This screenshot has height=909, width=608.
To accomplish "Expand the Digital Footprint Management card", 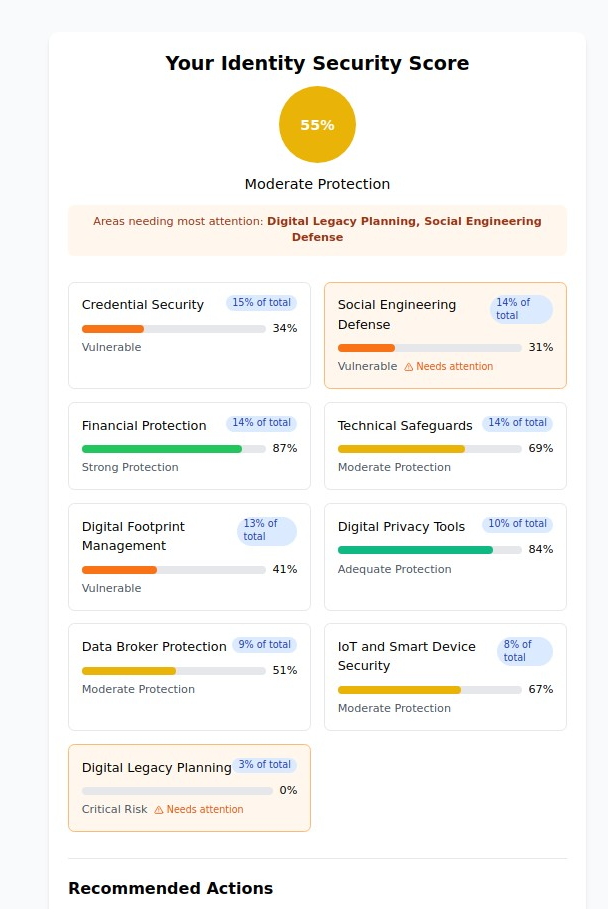I will click(x=189, y=556).
